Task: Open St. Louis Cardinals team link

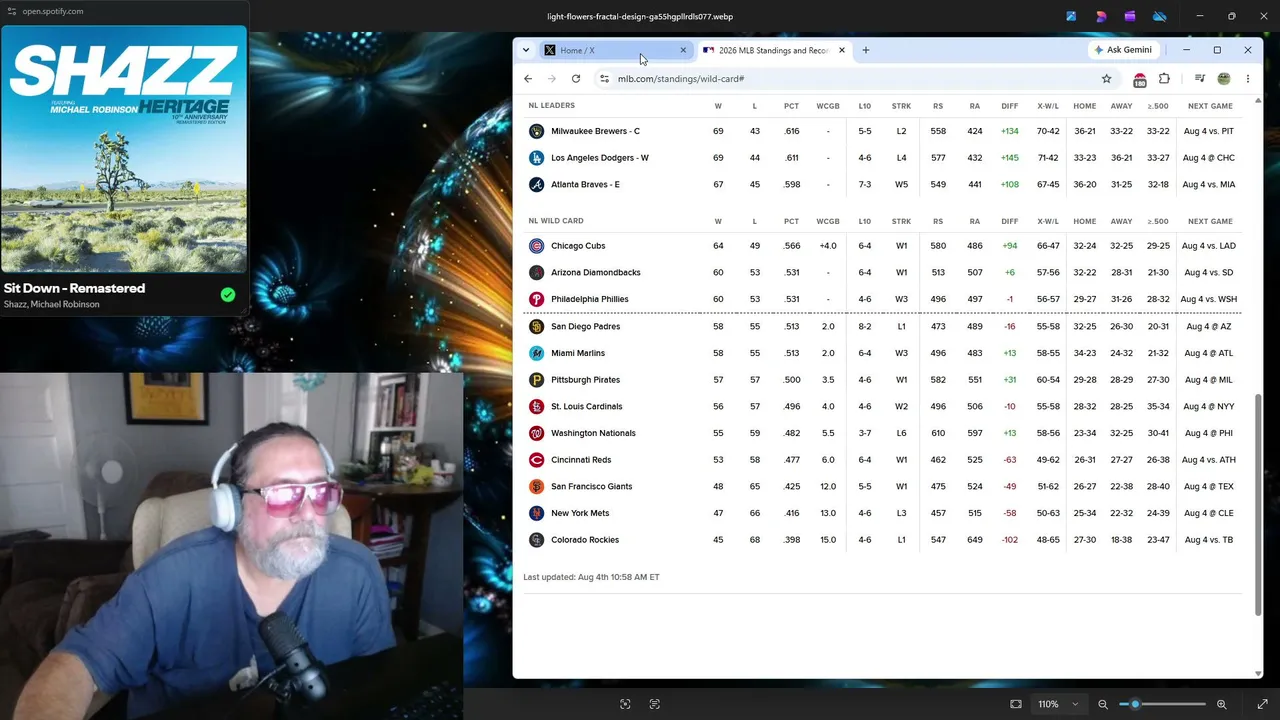Action: pos(587,407)
